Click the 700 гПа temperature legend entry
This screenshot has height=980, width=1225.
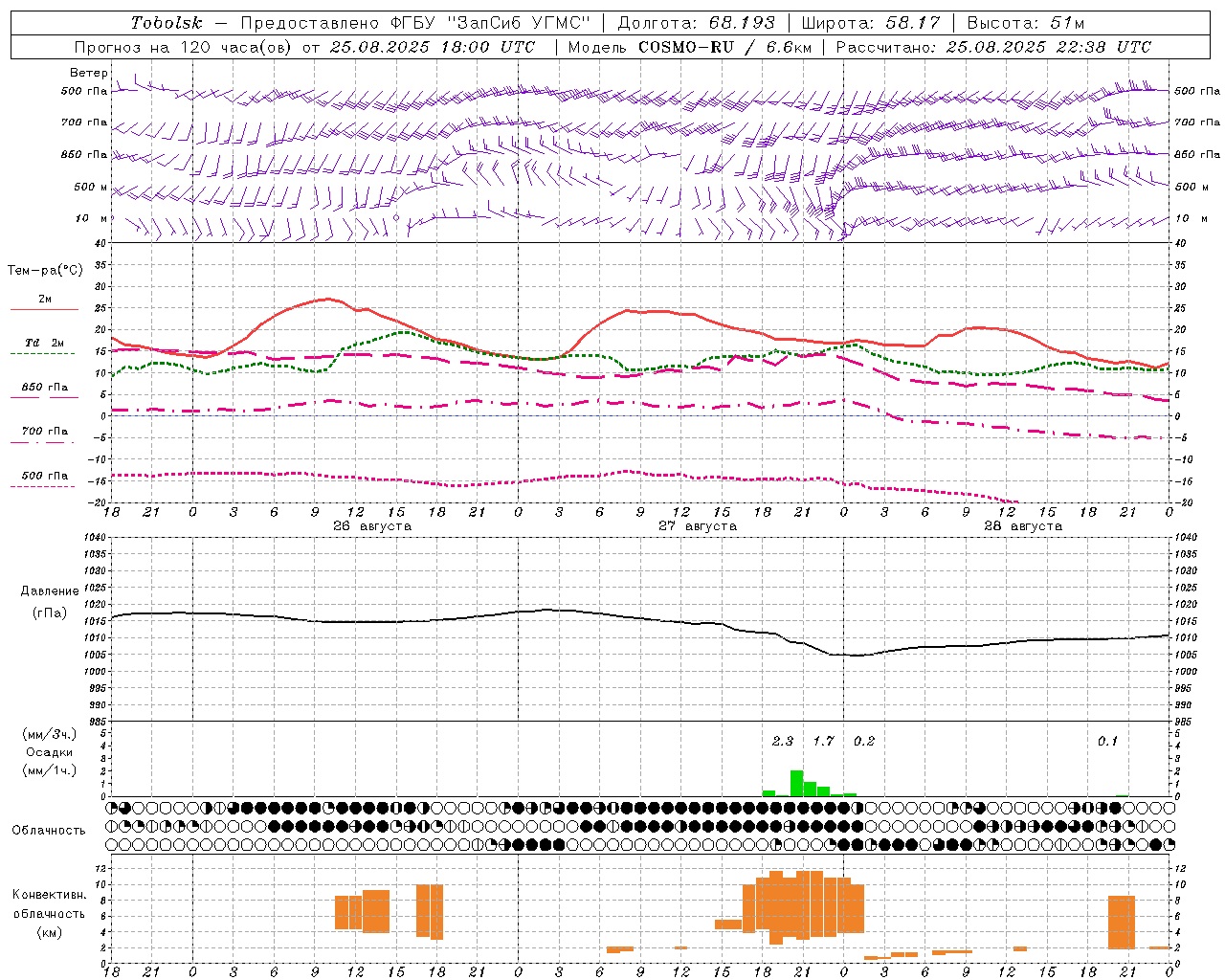tap(44, 432)
